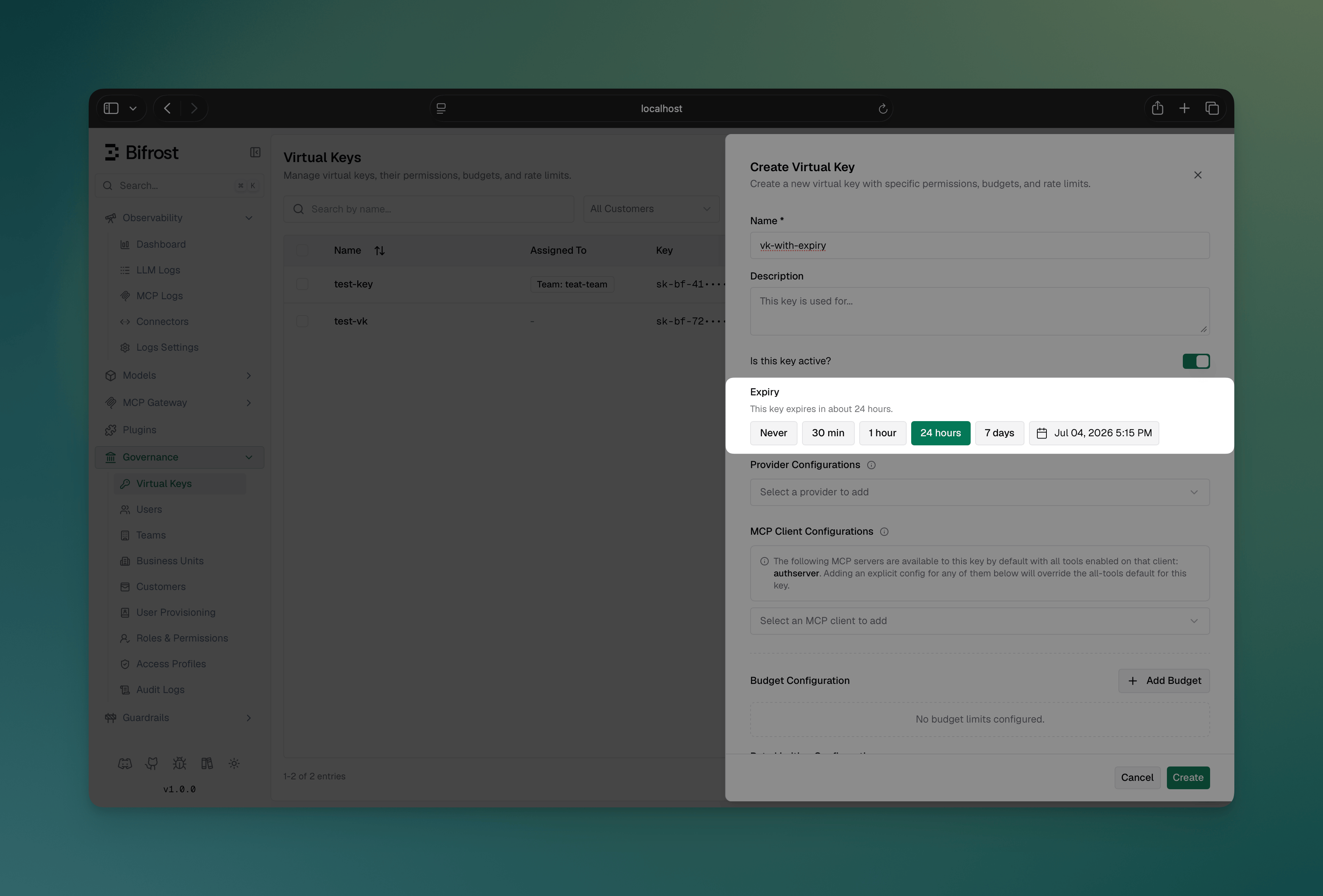Select the header checkbox for all rows
Screen dimensions: 1323x896
coord(302,250)
